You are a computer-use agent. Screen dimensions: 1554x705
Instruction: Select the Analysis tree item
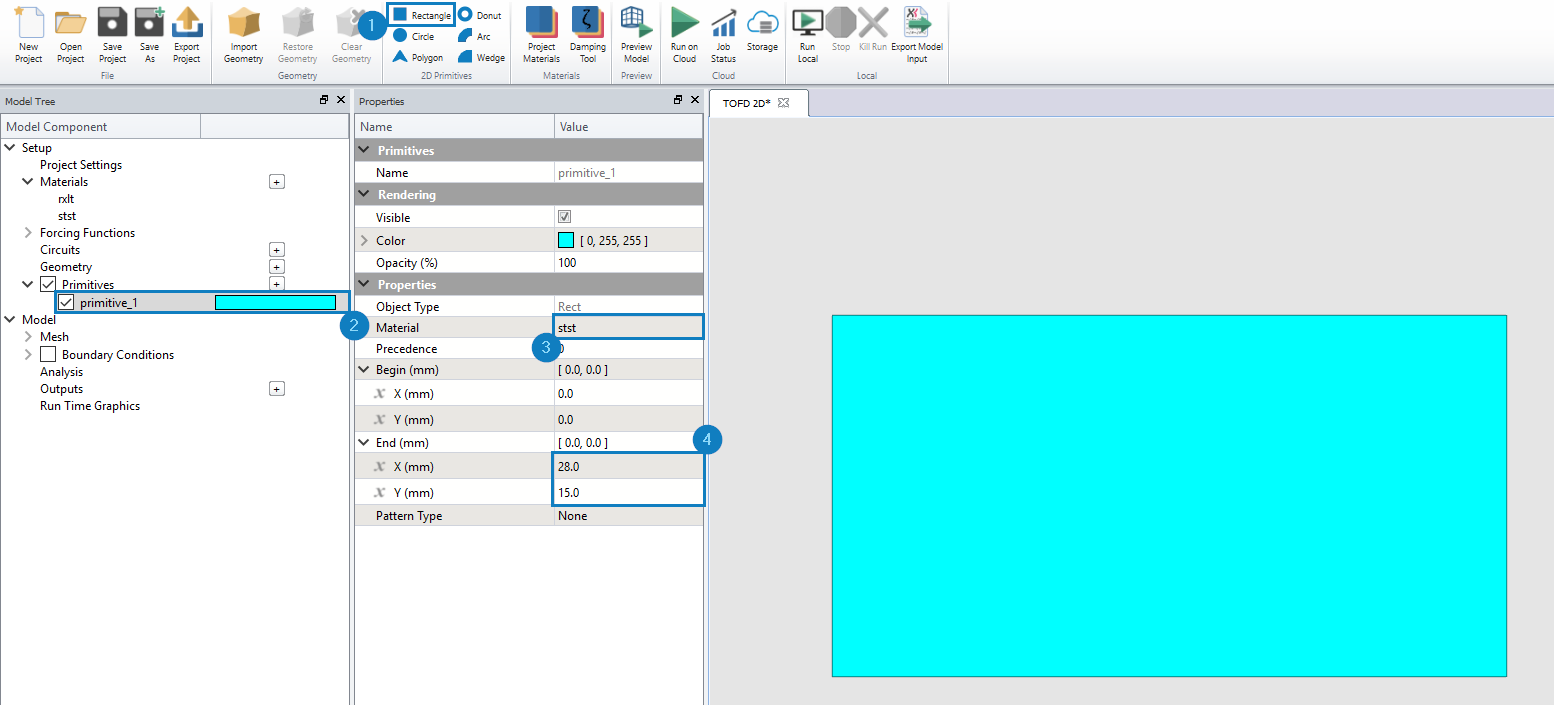click(x=62, y=372)
